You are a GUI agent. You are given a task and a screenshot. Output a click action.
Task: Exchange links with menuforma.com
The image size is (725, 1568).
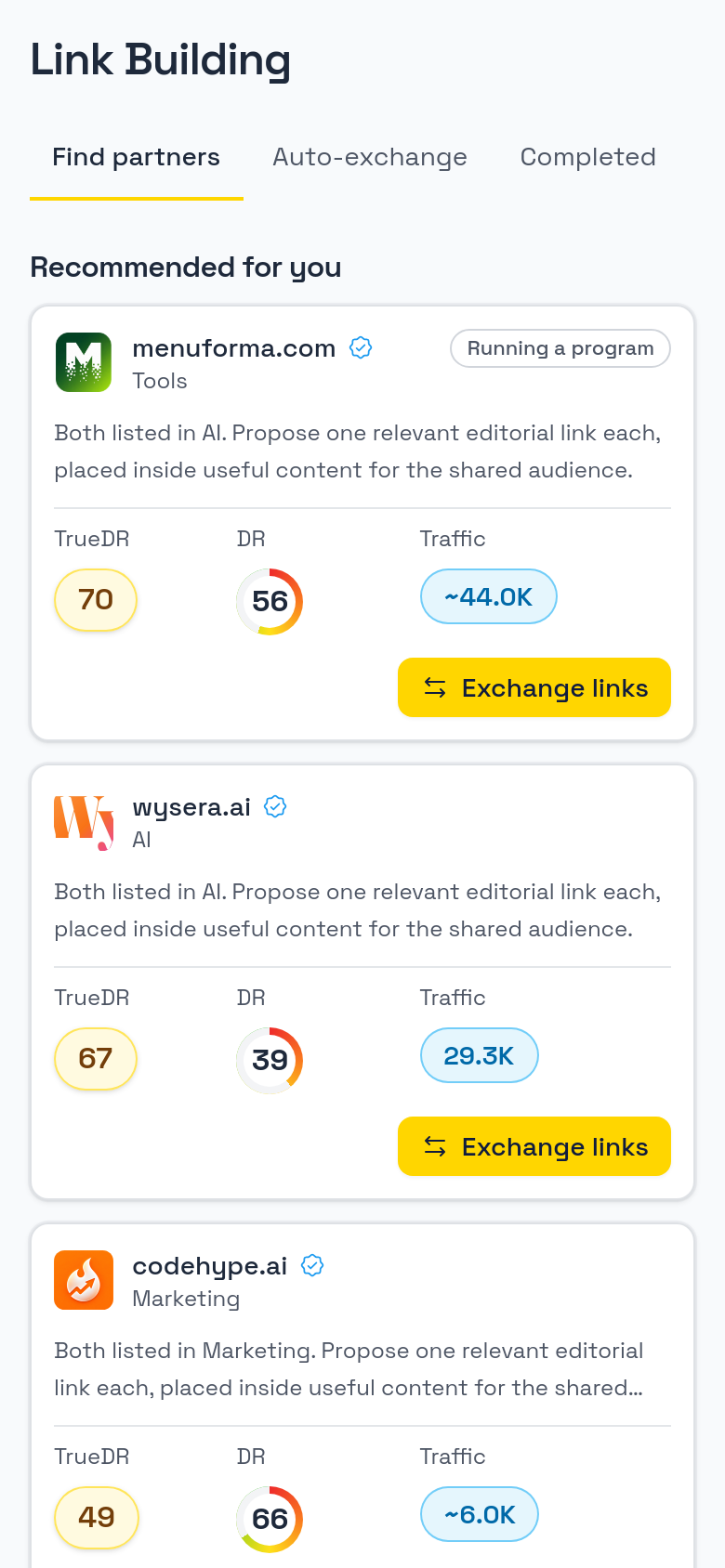point(534,687)
